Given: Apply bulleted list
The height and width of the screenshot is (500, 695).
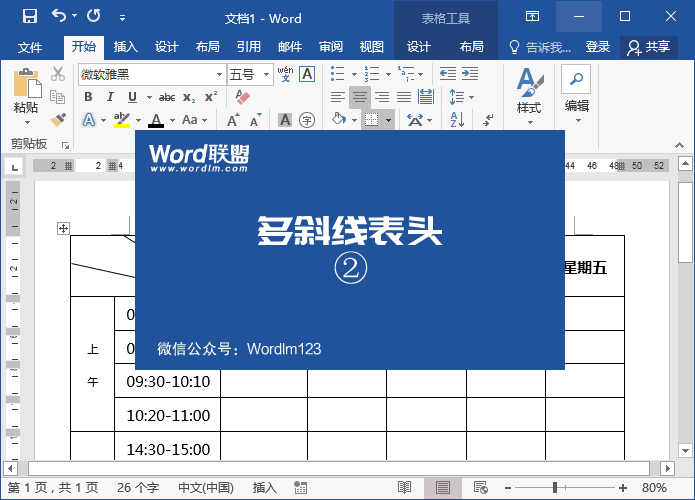Looking at the screenshot, I should tap(337, 74).
